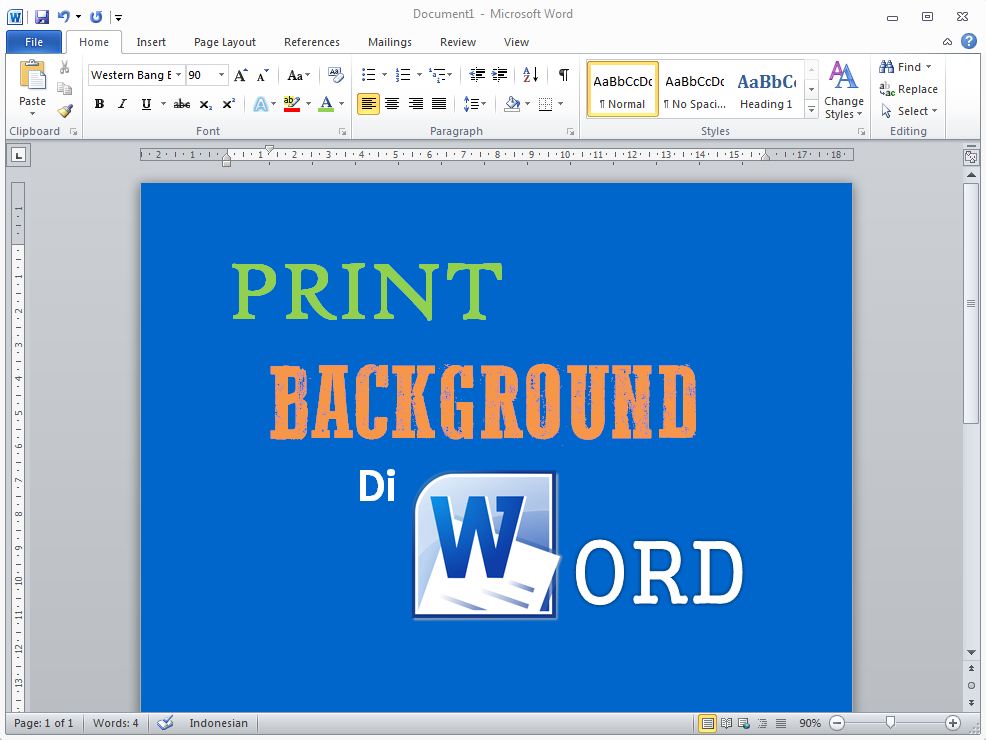Switch to Full Screen Reading view
The height and width of the screenshot is (740, 986).
[726, 724]
